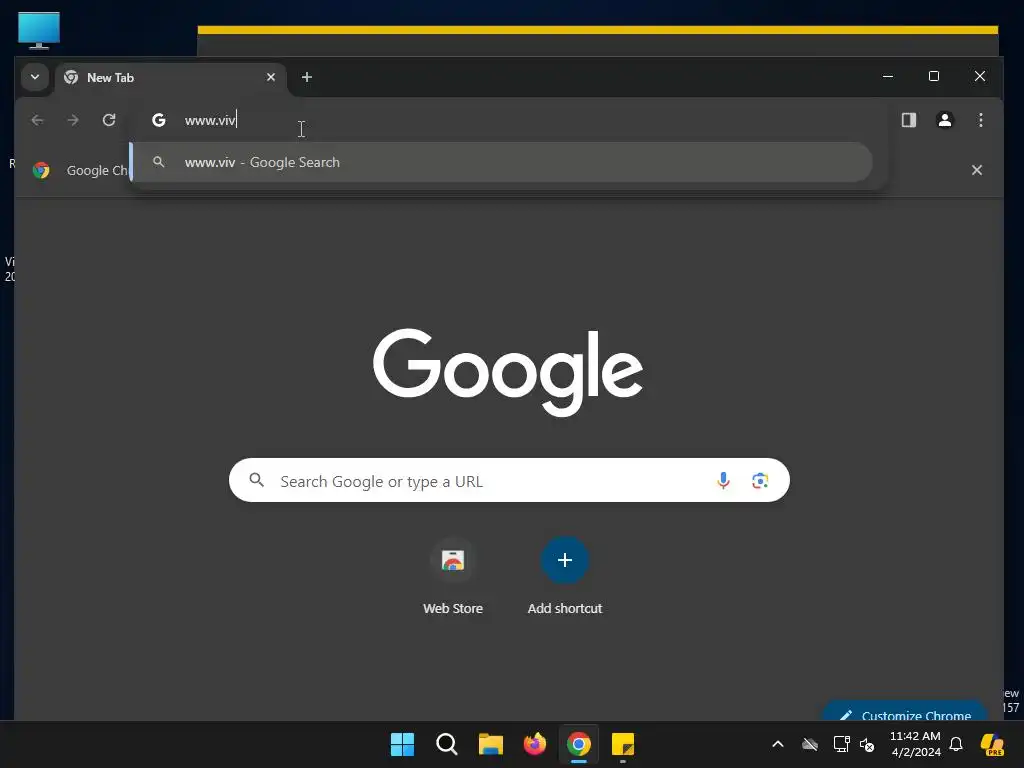Focus the Search Google or type a URL box
This screenshot has width=1024, height=768.
[509, 481]
